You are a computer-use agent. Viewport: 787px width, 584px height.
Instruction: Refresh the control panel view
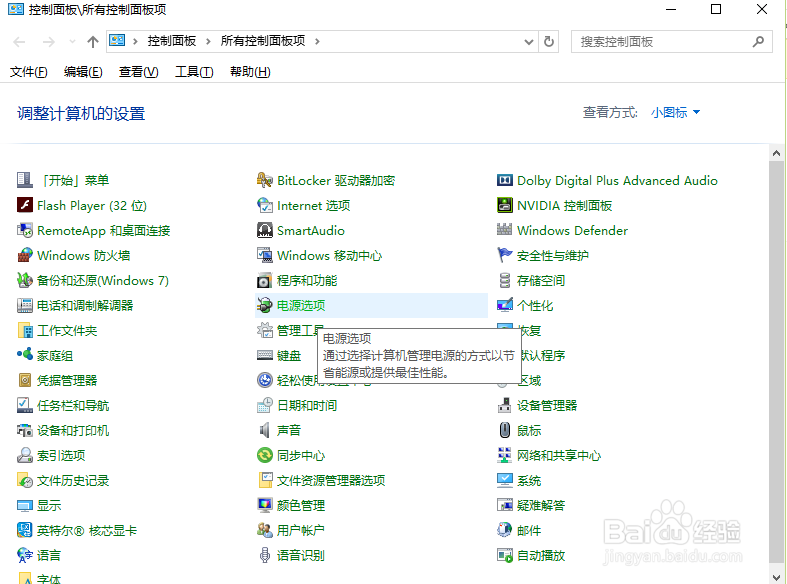tap(549, 42)
